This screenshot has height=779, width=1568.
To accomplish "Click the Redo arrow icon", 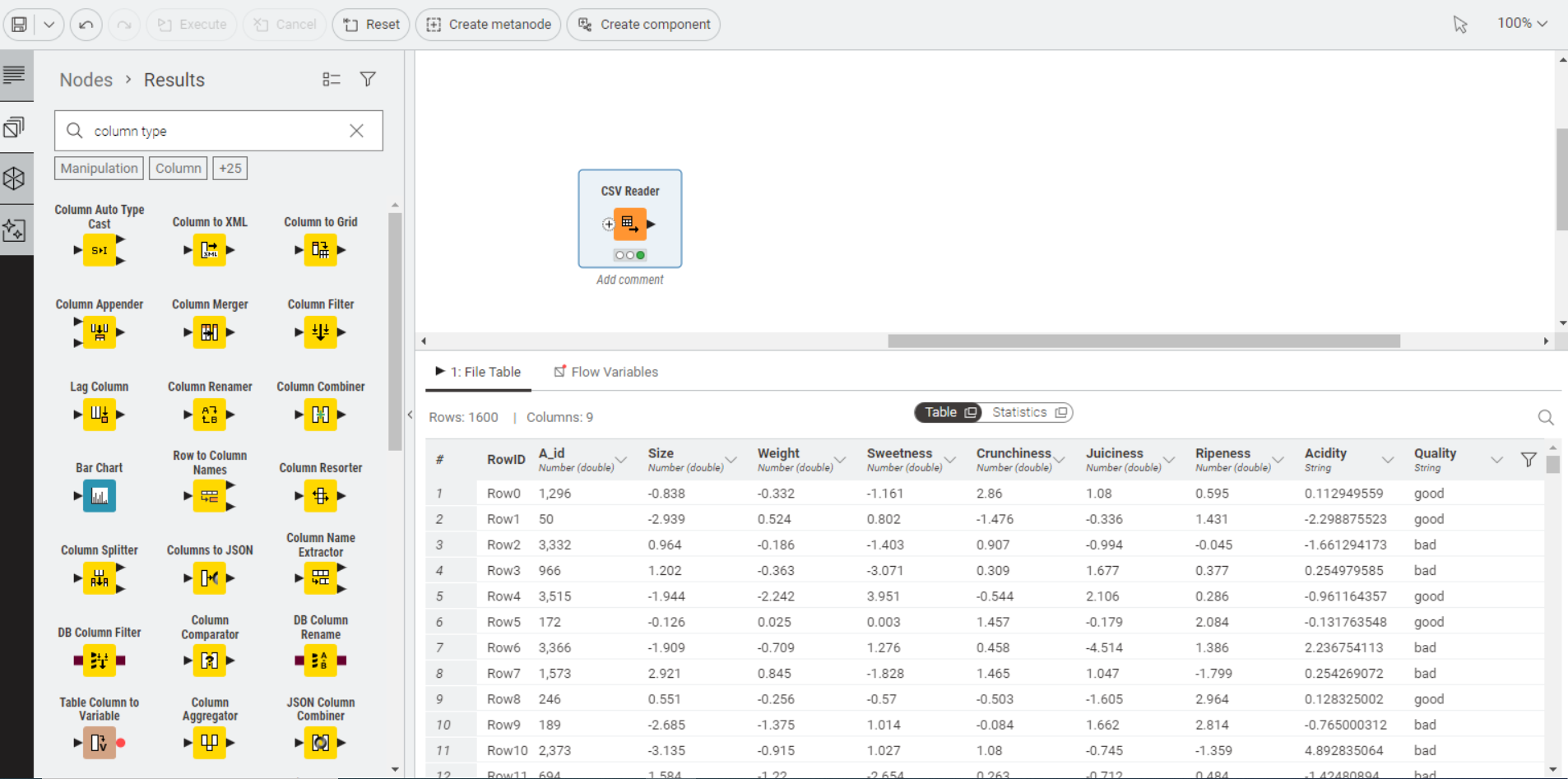I will (124, 25).
